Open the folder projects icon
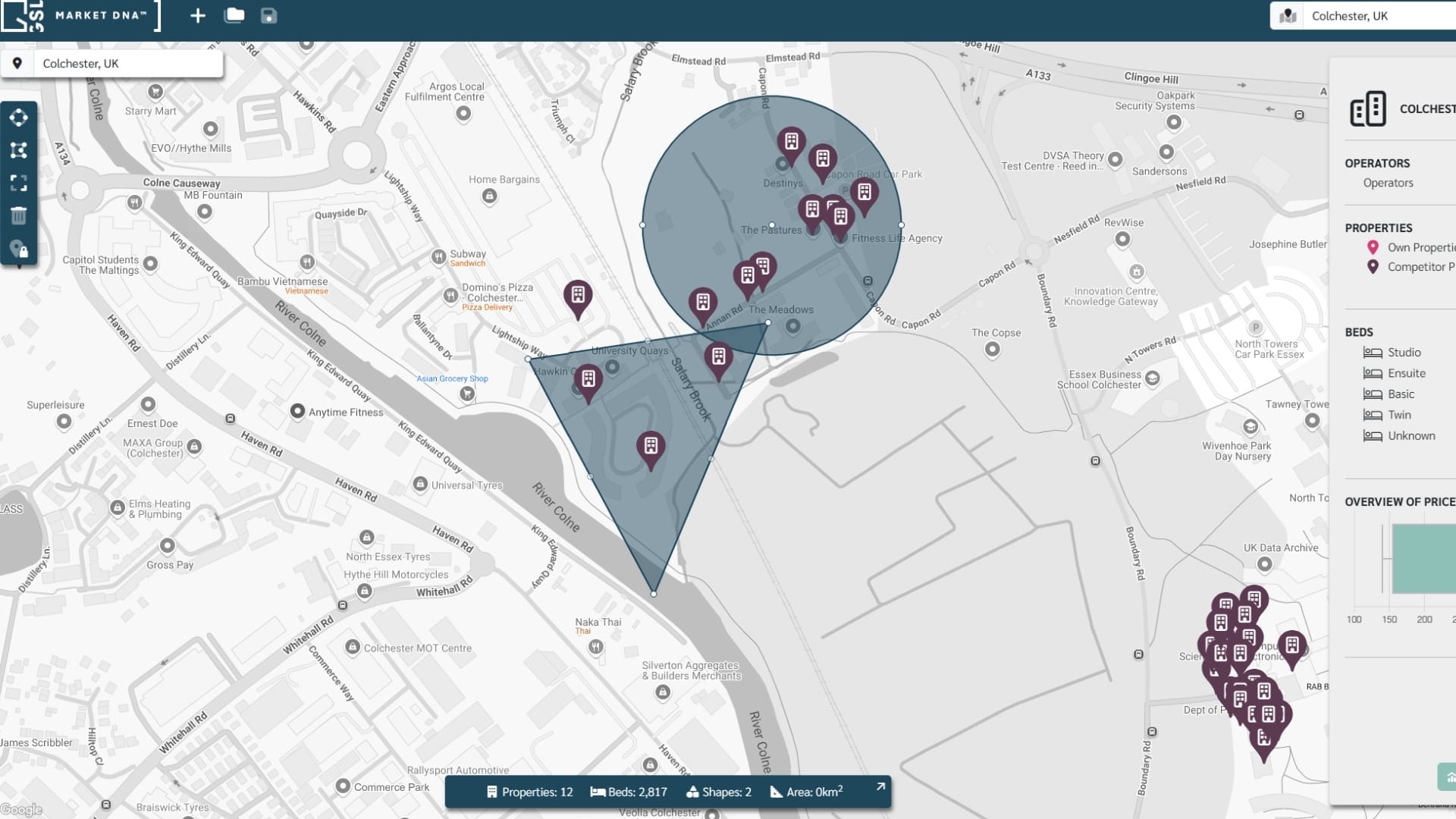1456x819 pixels. click(x=234, y=16)
